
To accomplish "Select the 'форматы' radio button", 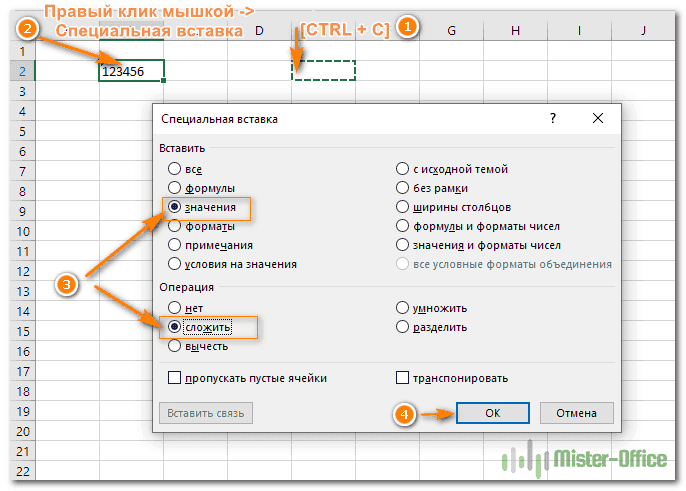I will pos(176,226).
